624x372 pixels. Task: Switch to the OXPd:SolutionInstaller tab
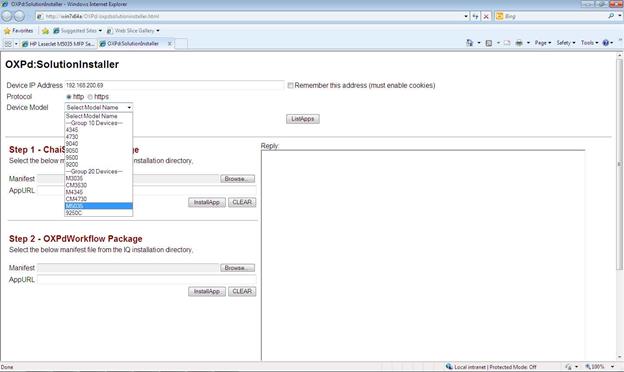tap(134, 44)
